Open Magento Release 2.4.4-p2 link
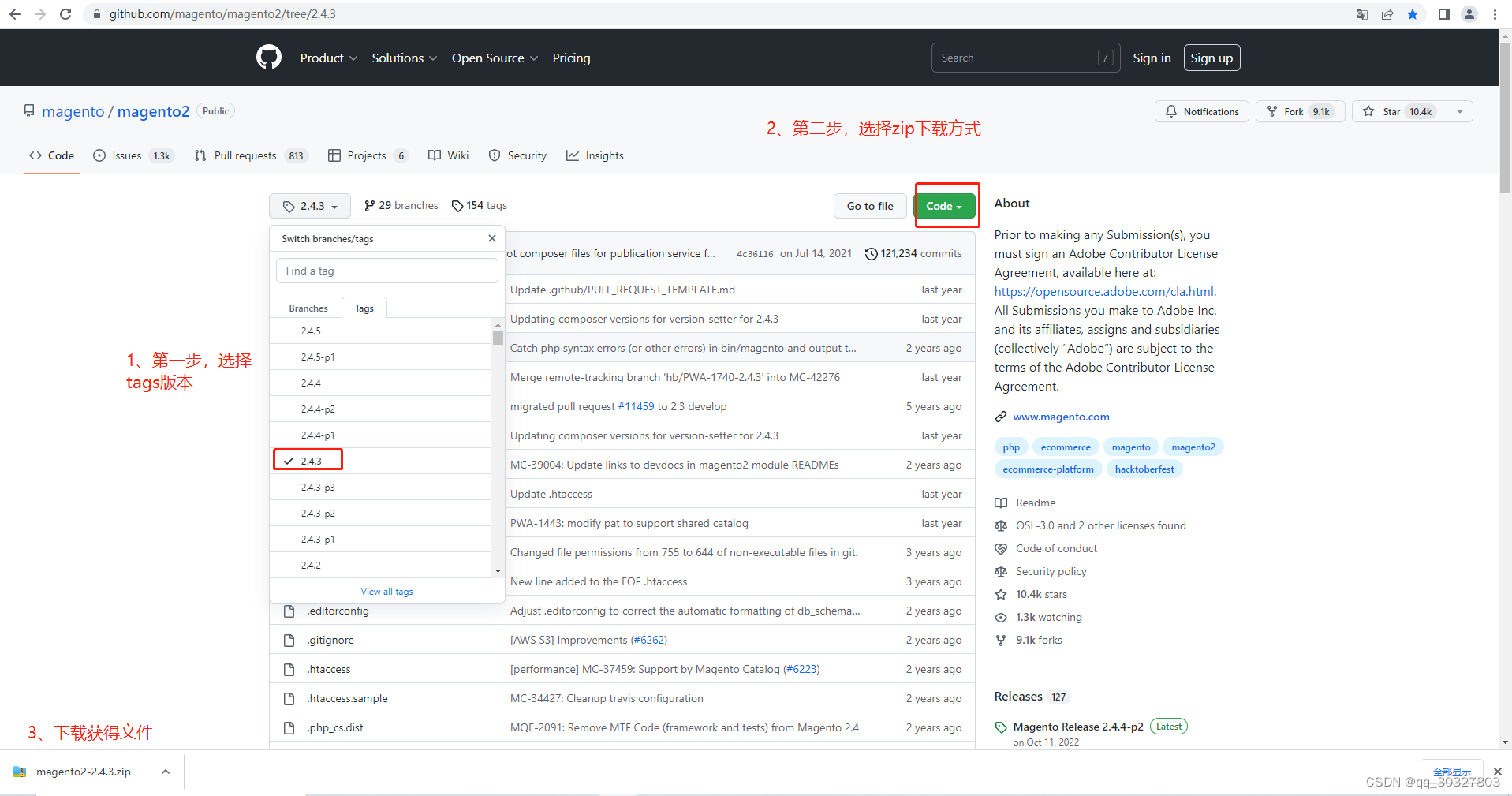 tap(1077, 727)
